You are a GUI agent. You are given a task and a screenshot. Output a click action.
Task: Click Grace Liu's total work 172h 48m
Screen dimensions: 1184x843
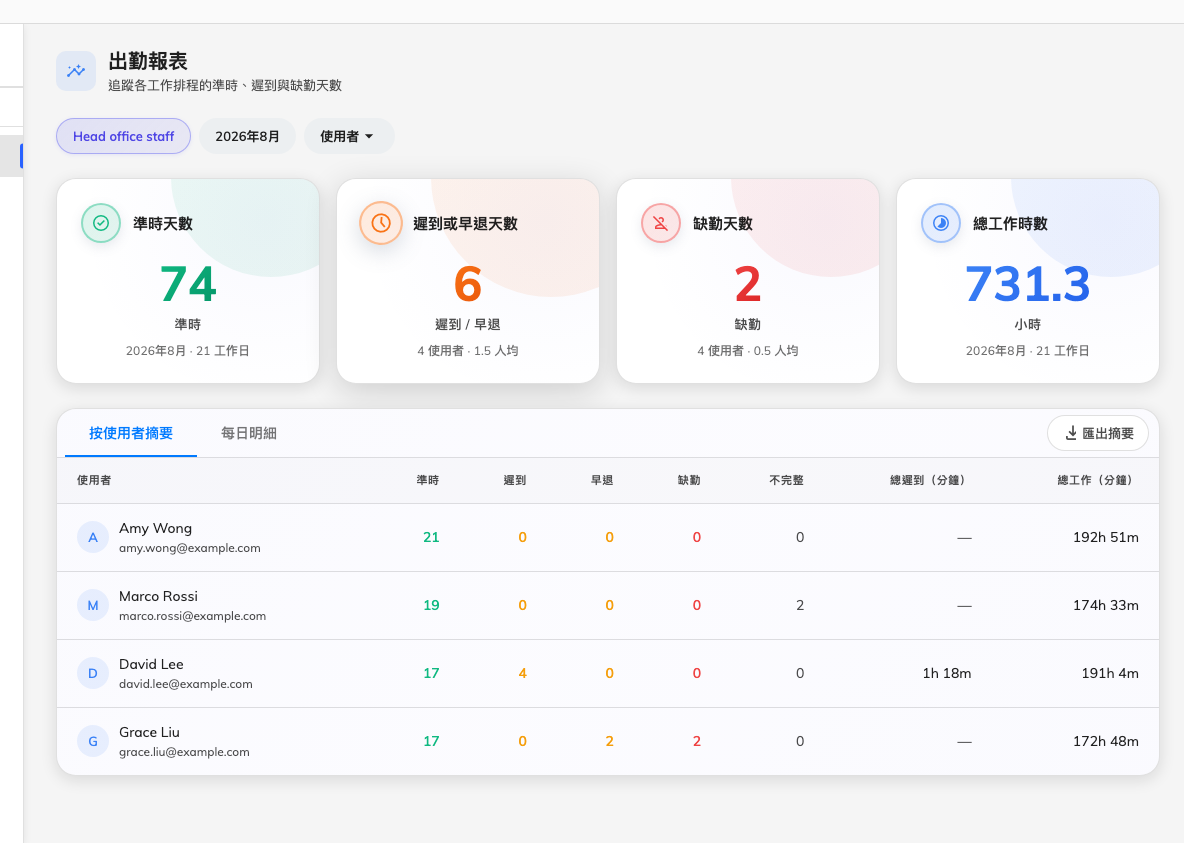[1105, 742]
